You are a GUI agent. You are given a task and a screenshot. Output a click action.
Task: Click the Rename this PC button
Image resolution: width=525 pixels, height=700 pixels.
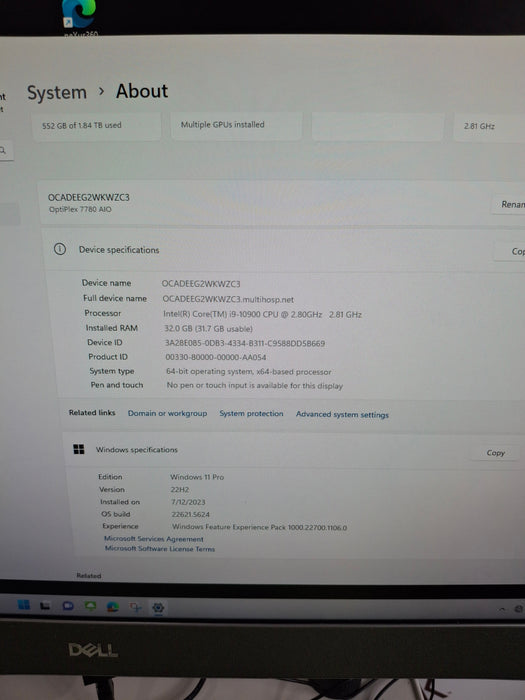tap(508, 204)
